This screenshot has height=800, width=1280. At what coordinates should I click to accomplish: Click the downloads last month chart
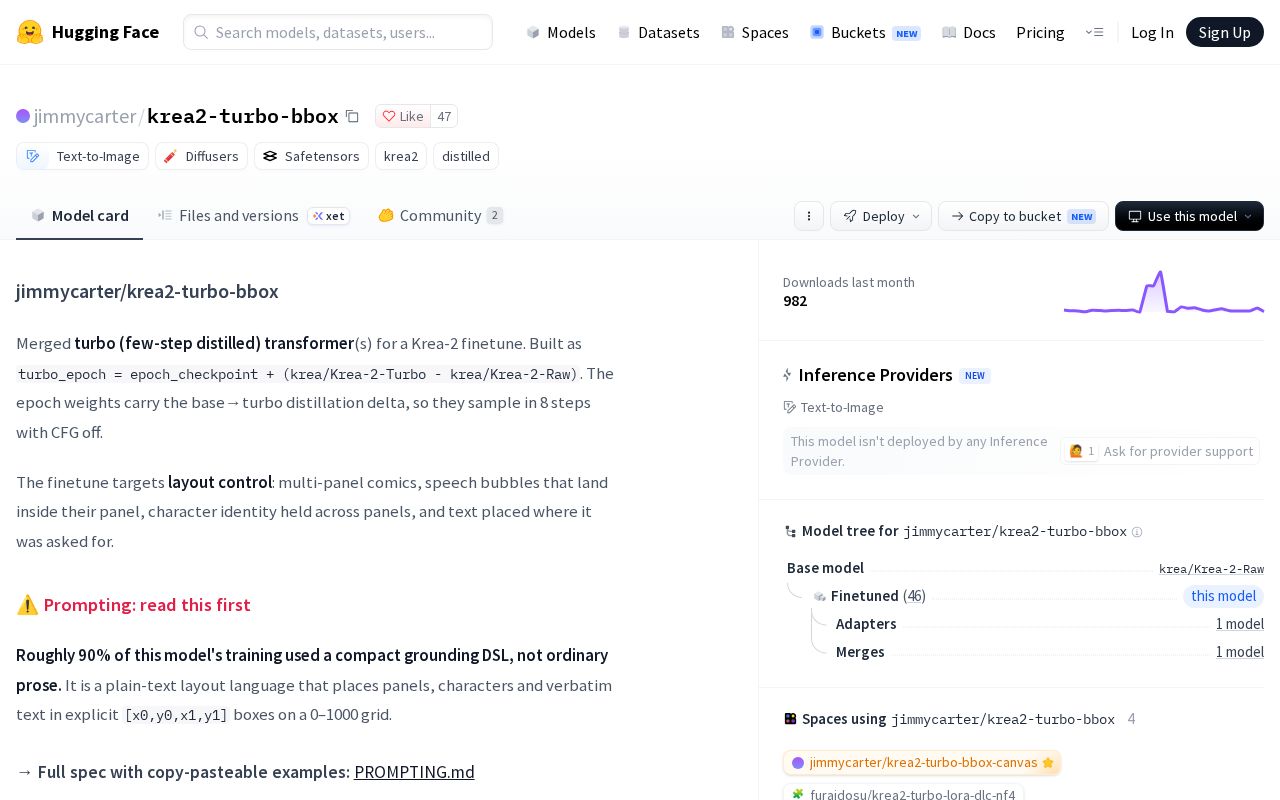[x=1164, y=292]
